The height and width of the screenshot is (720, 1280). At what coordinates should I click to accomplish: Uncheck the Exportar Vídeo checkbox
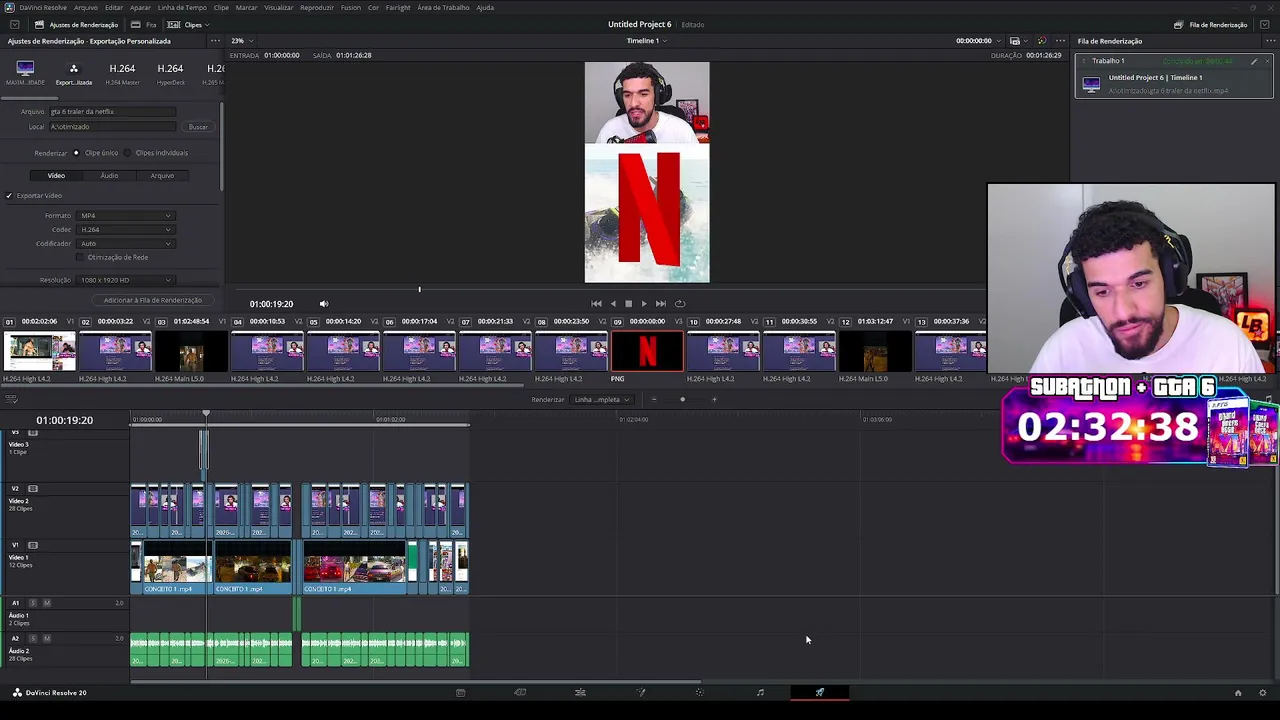point(9,196)
